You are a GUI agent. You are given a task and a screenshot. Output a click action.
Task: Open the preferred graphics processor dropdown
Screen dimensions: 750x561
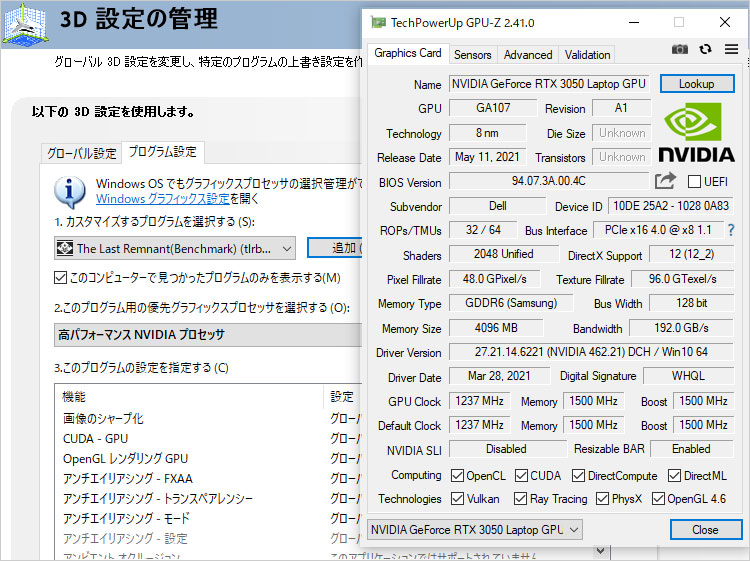(x=208, y=334)
